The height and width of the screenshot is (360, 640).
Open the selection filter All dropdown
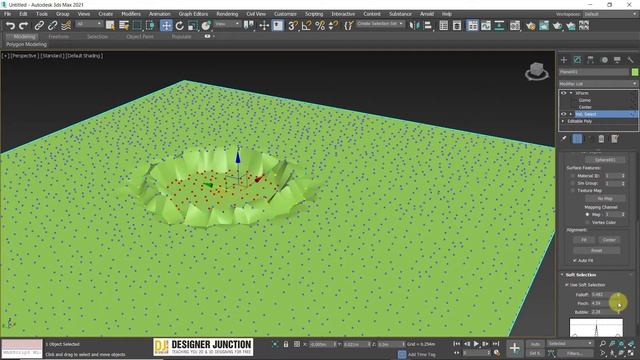[x=89, y=24]
